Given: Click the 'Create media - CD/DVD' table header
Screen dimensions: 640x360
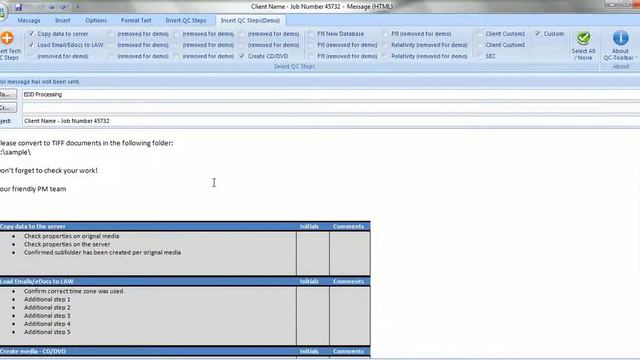Looking at the screenshot, I should click(x=33, y=351).
